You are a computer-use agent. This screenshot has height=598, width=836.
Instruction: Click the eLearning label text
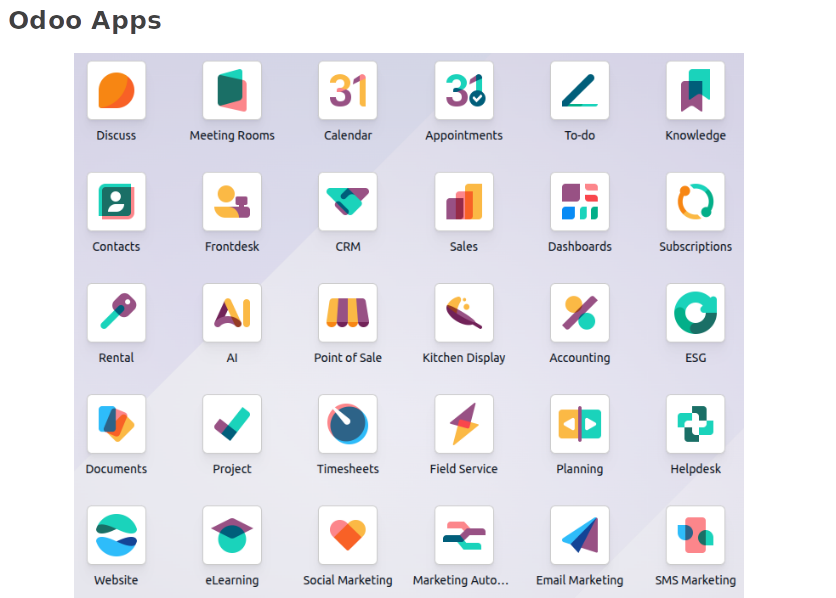click(232, 580)
